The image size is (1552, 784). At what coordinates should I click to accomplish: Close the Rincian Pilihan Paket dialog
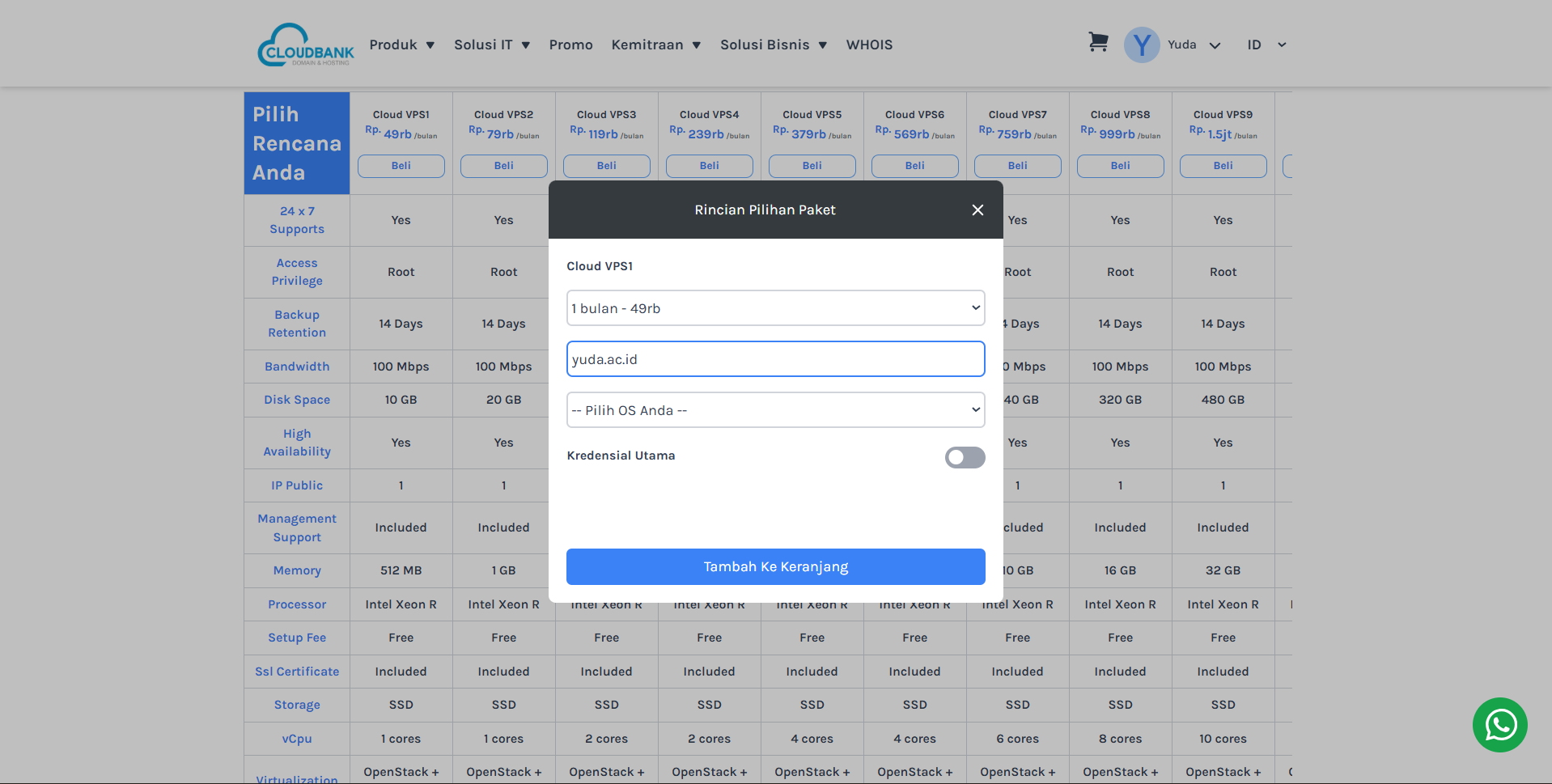pos(977,210)
